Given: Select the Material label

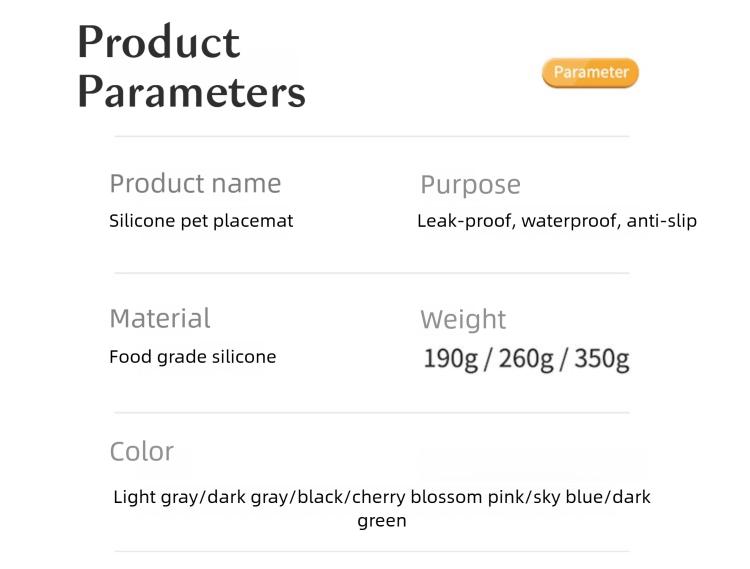Looking at the screenshot, I should (160, 319).
